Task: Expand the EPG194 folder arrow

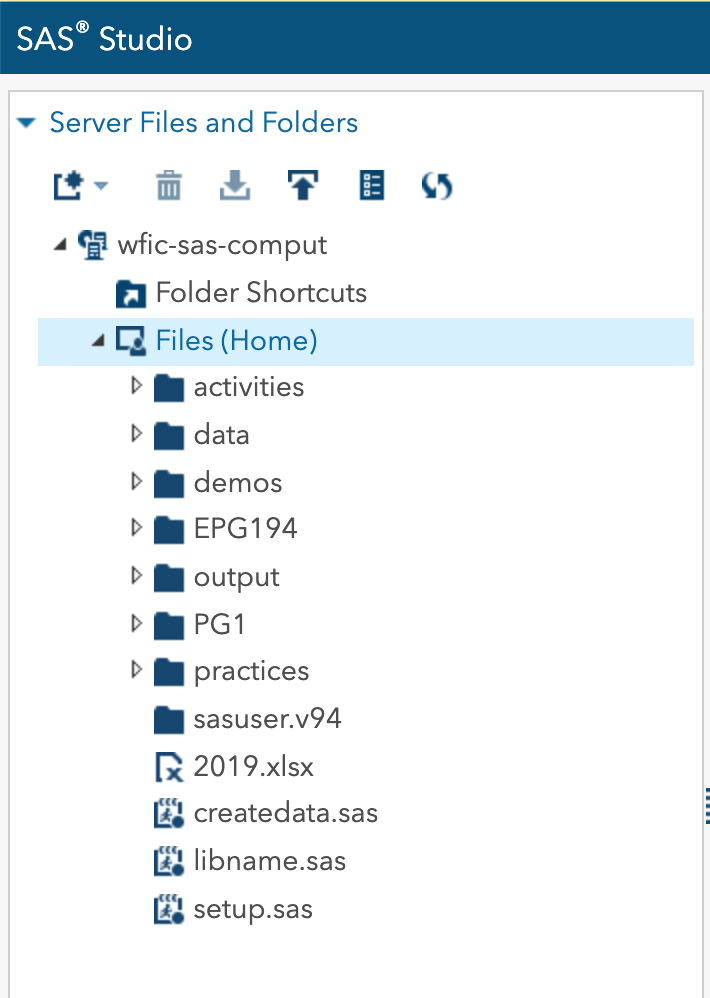Action: click(137, 527)
